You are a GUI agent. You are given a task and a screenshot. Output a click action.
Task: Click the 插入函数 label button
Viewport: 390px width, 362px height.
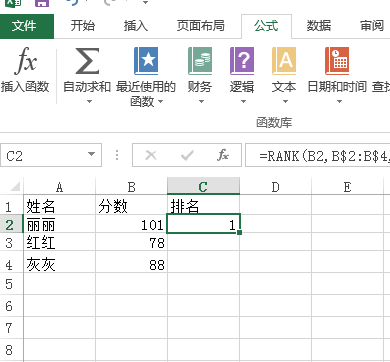(25, 87)
